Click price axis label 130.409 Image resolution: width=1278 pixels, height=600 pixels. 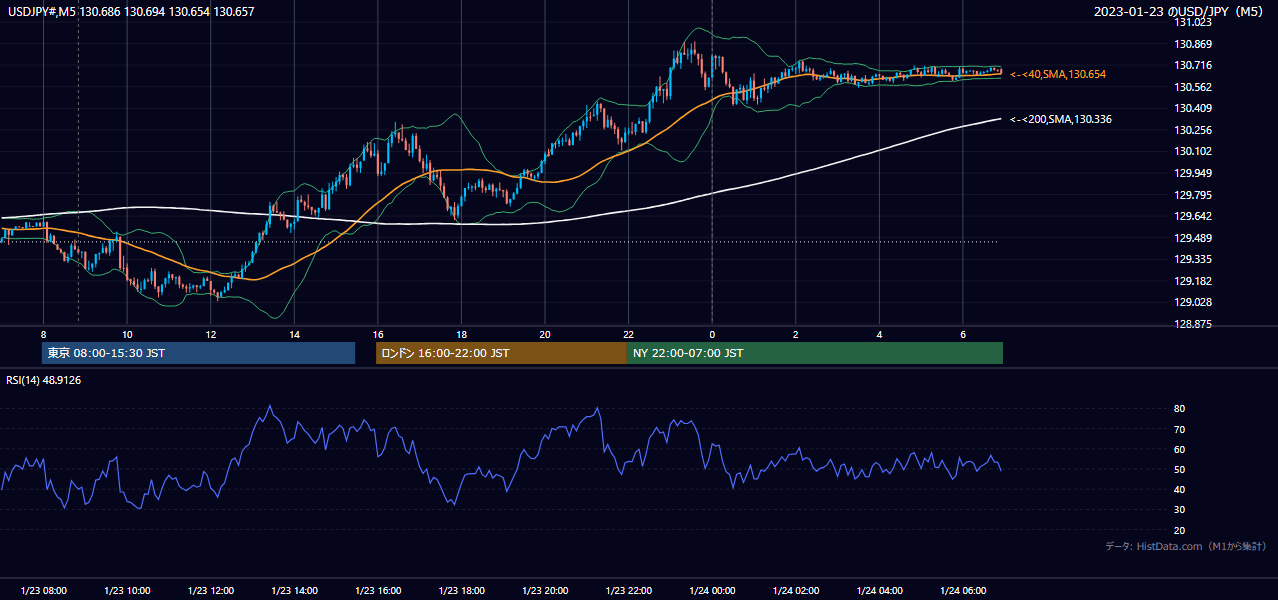1193,108
